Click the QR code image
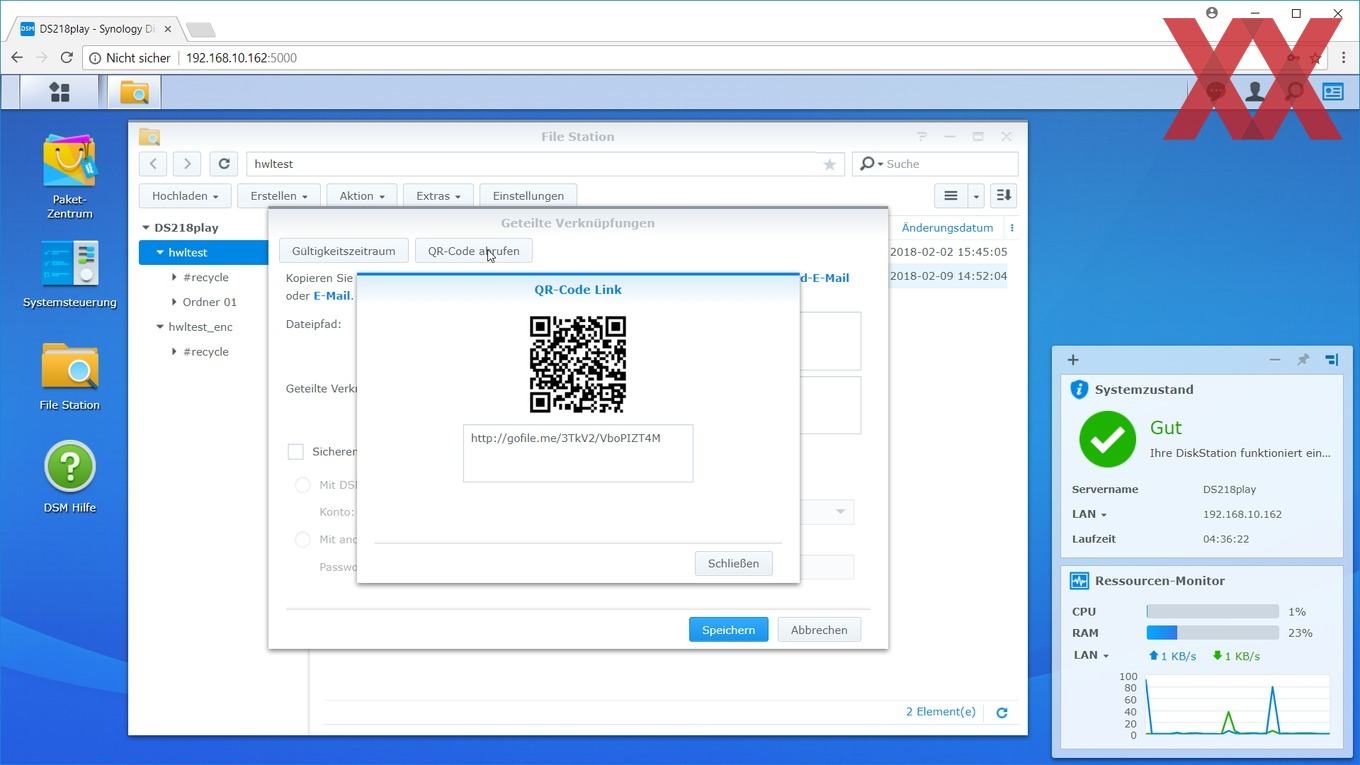Screen dimensions: 1360x765 point(578,364)
